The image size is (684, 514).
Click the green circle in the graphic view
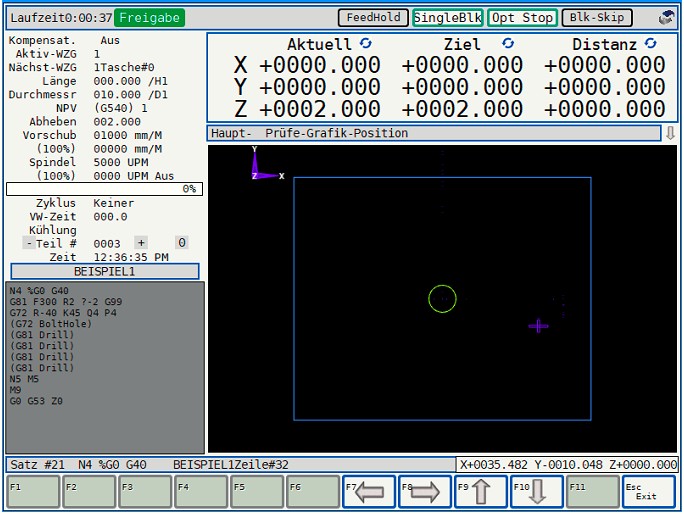click(442, 299)
